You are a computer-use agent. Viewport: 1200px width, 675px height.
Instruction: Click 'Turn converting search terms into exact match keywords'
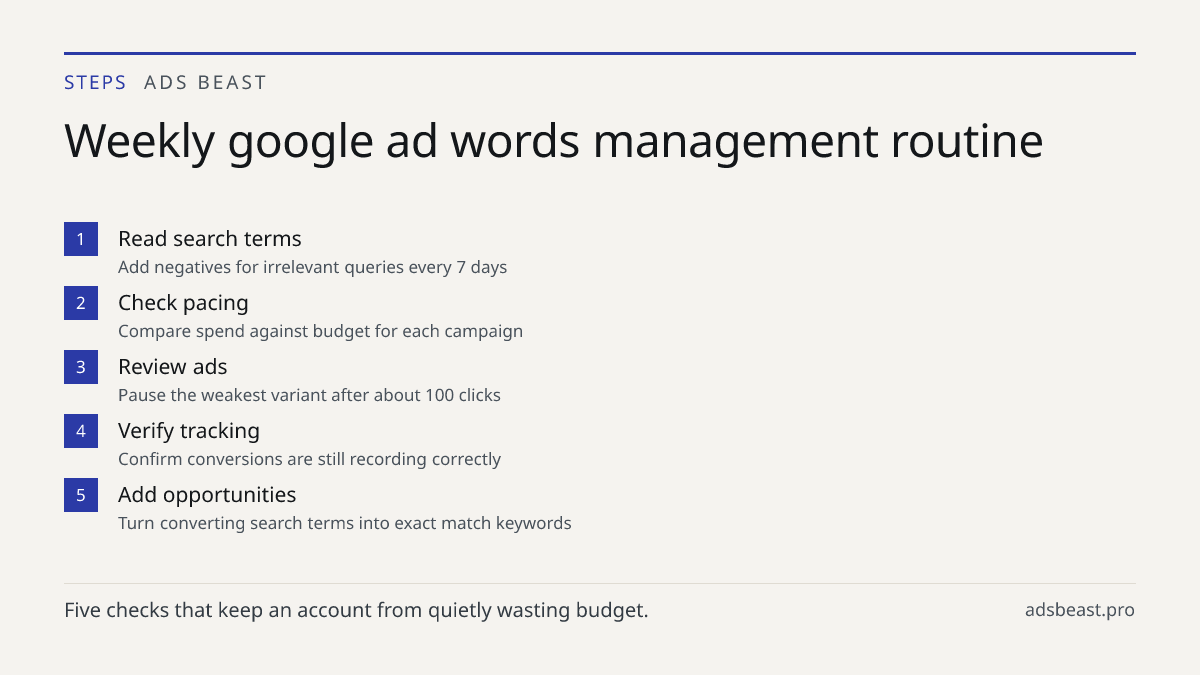(345, 524)
